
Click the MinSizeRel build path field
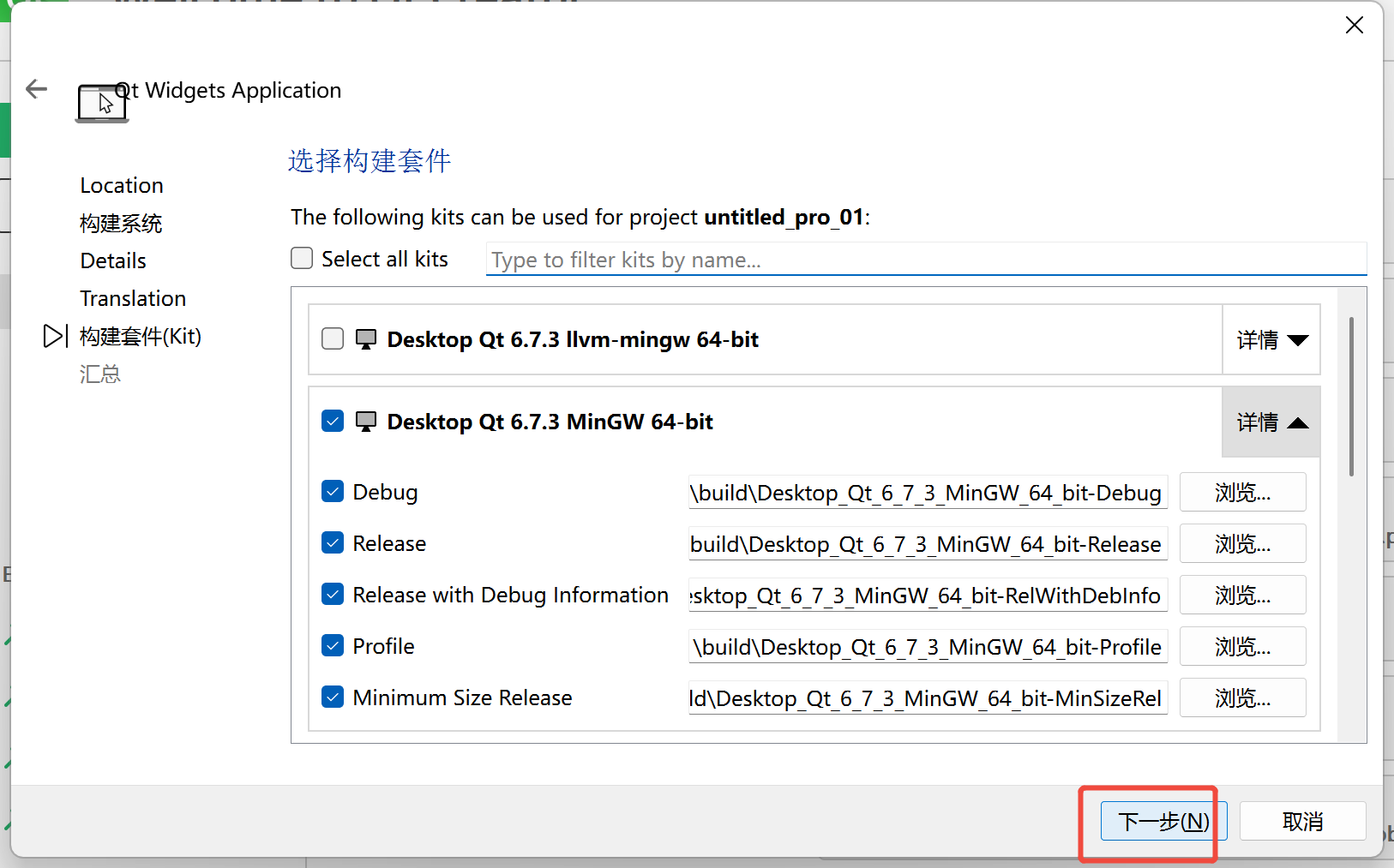point(928,698)
